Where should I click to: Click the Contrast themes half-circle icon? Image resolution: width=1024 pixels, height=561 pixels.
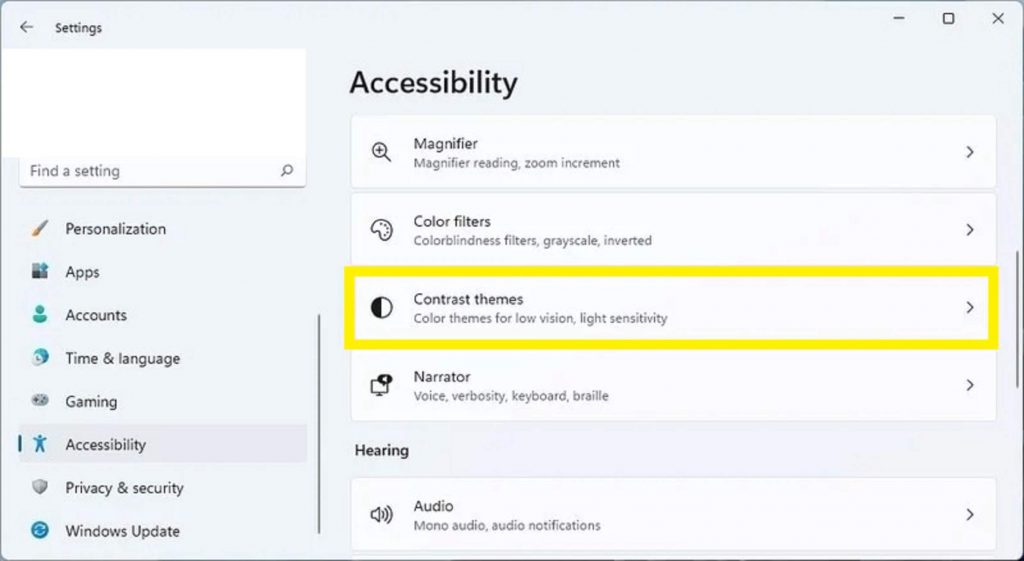coord(381,308)
